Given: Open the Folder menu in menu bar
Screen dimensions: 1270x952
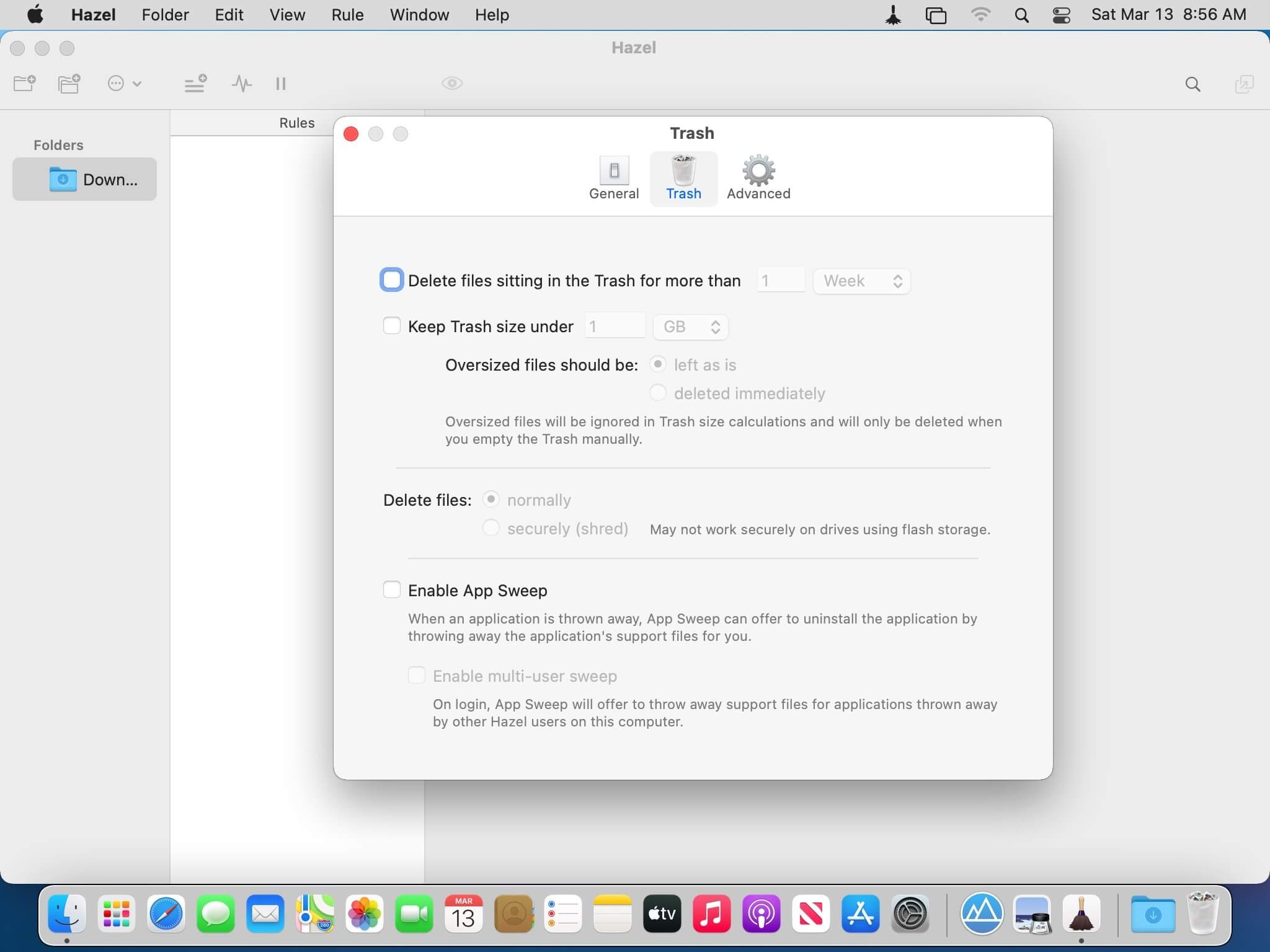Looking at the screenshot, I should (x=165, y=15).
